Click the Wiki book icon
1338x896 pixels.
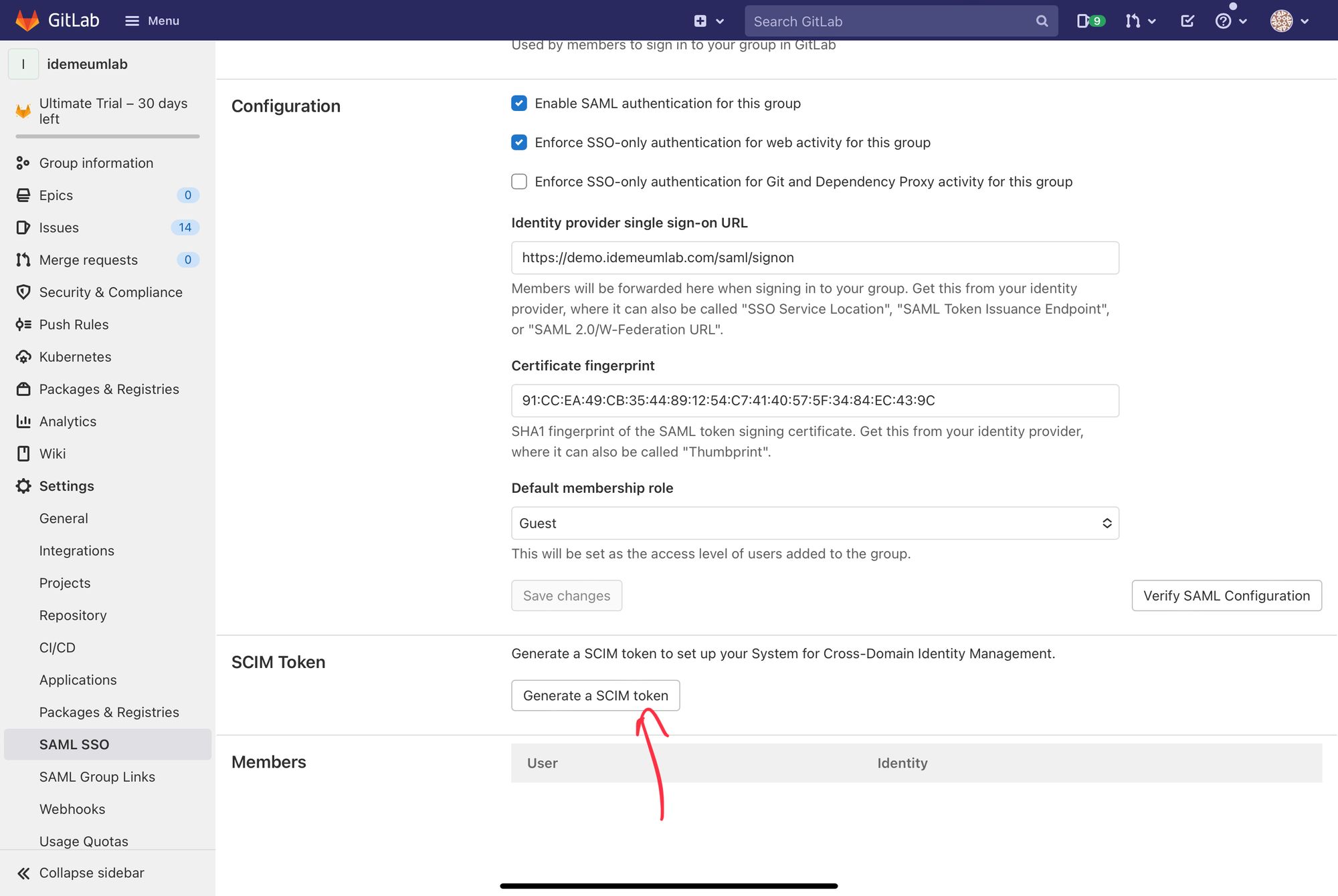tap(23, 453)
